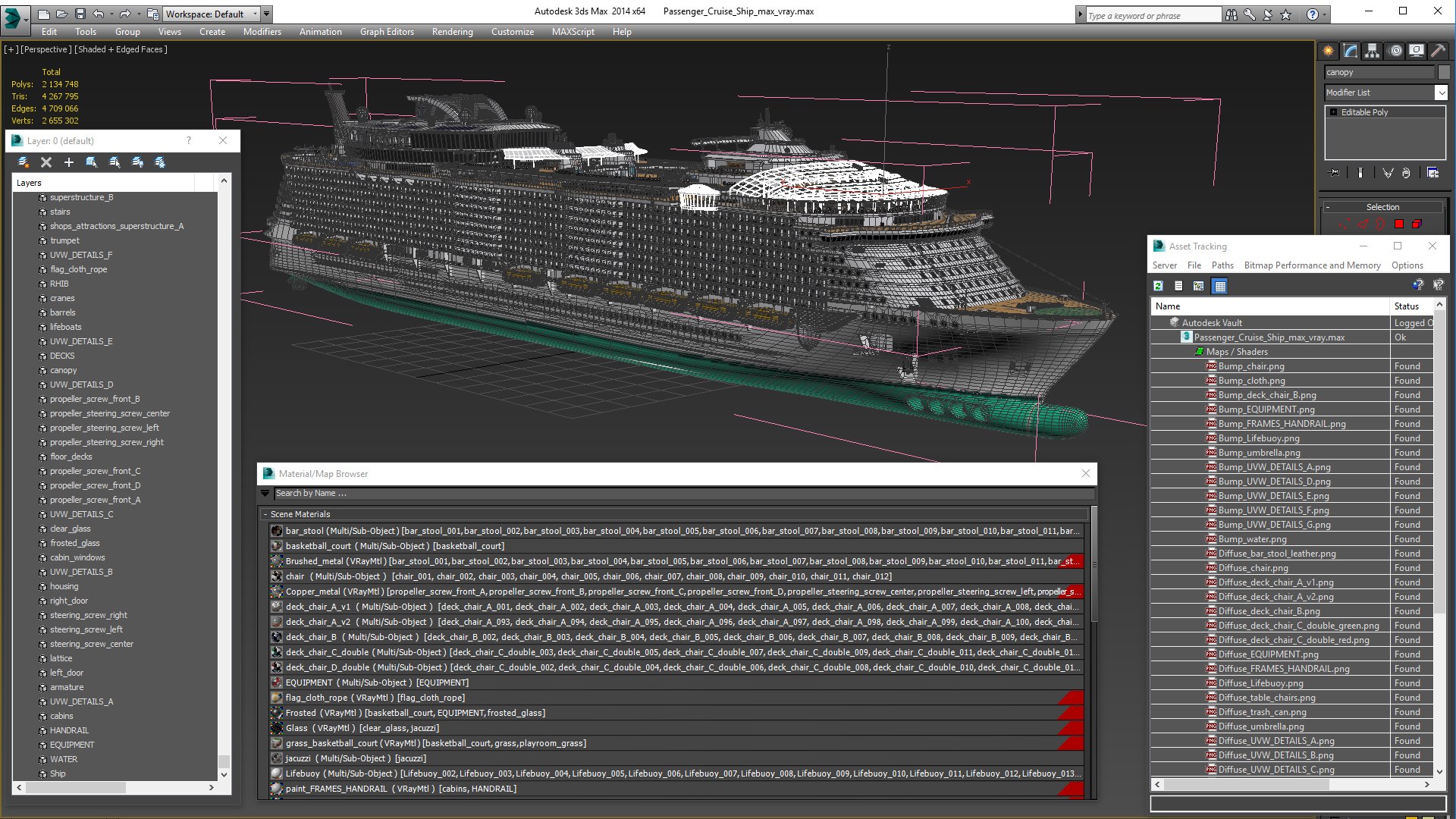The height and width of the screenshot is (819, 1456).
Task: Toggle Element sub-object selection
Action: [1417, 224]
